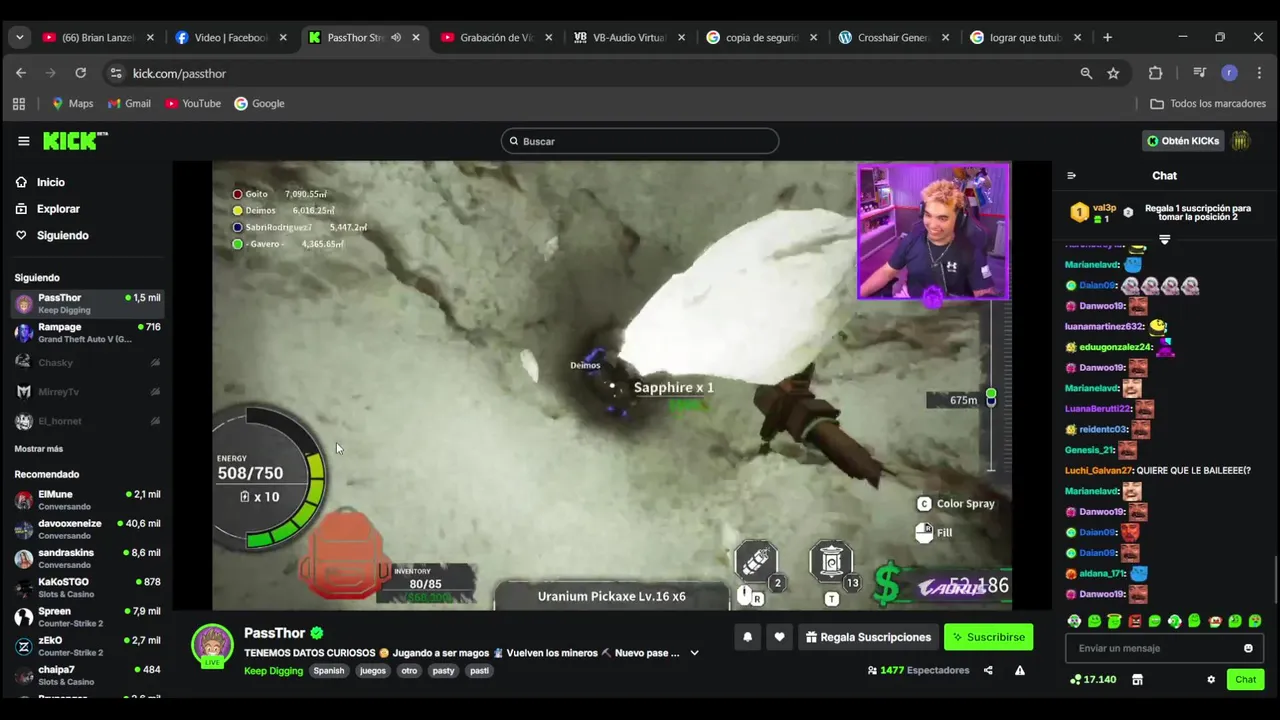Switch to Brian Lanzel YouTube tab
This screenshot has height=720, width=1280.
[98, 37]
